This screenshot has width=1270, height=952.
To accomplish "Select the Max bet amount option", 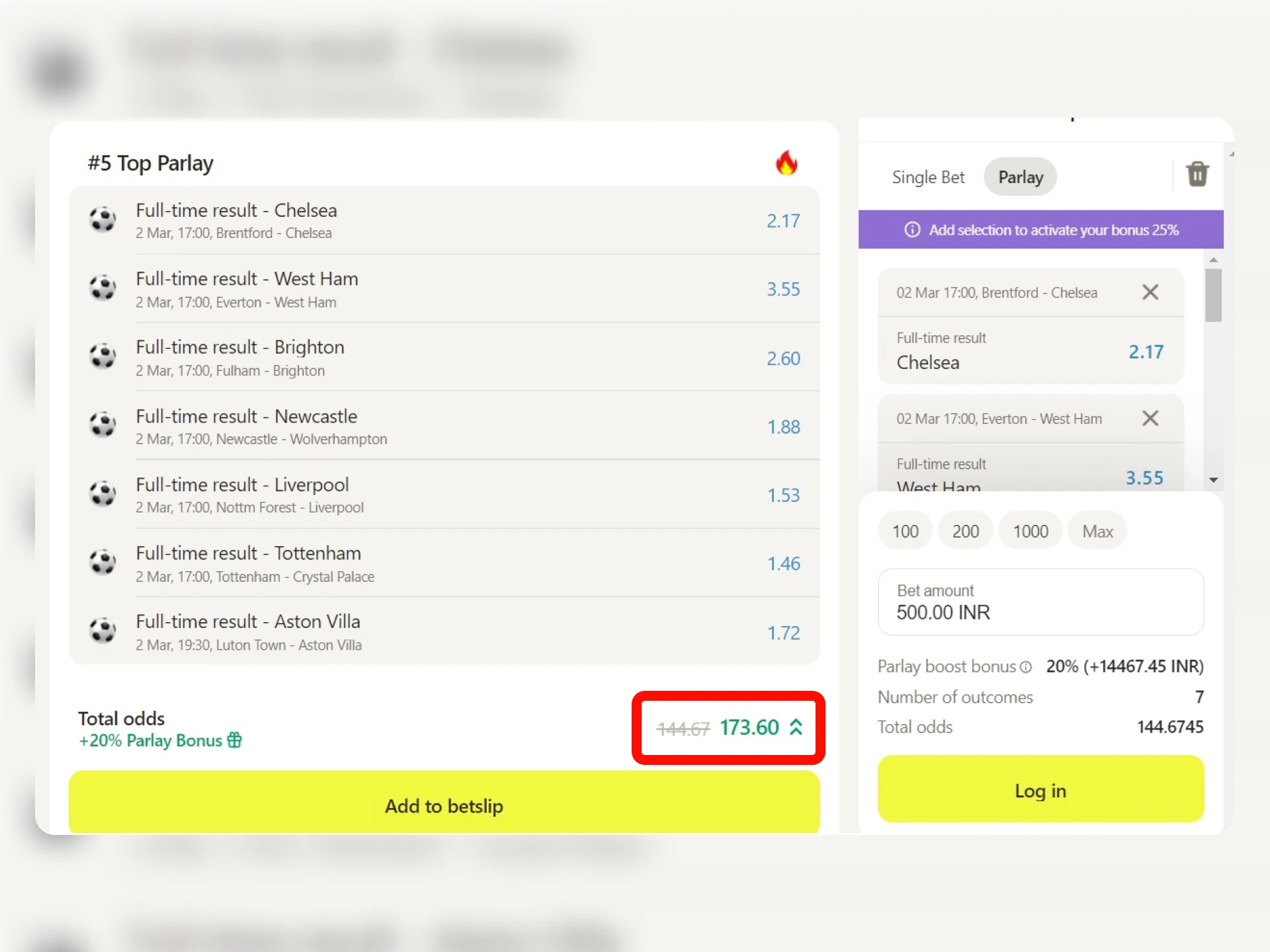I will click(1097, 530).
